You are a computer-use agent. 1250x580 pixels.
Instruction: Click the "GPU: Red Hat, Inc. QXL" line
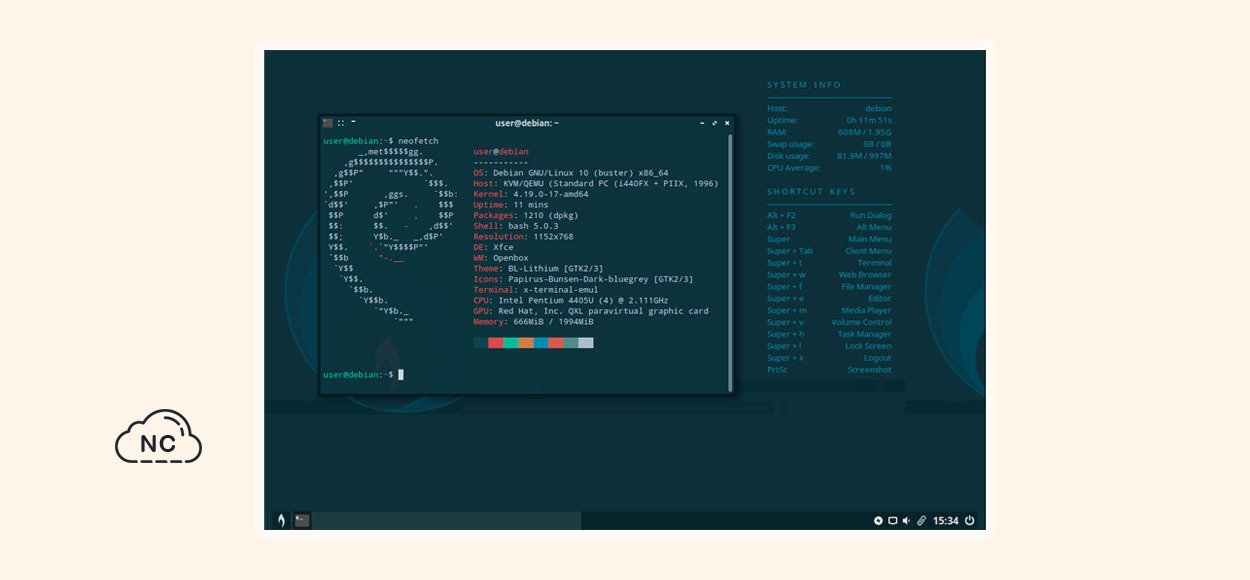click(x=591, y=311)
